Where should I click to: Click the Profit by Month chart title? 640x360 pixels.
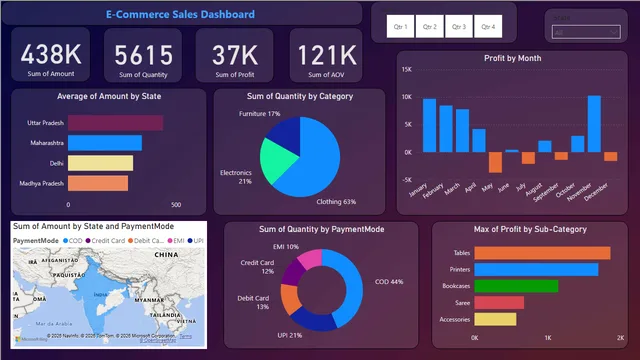pyautogui.click(x=513, y=58)
